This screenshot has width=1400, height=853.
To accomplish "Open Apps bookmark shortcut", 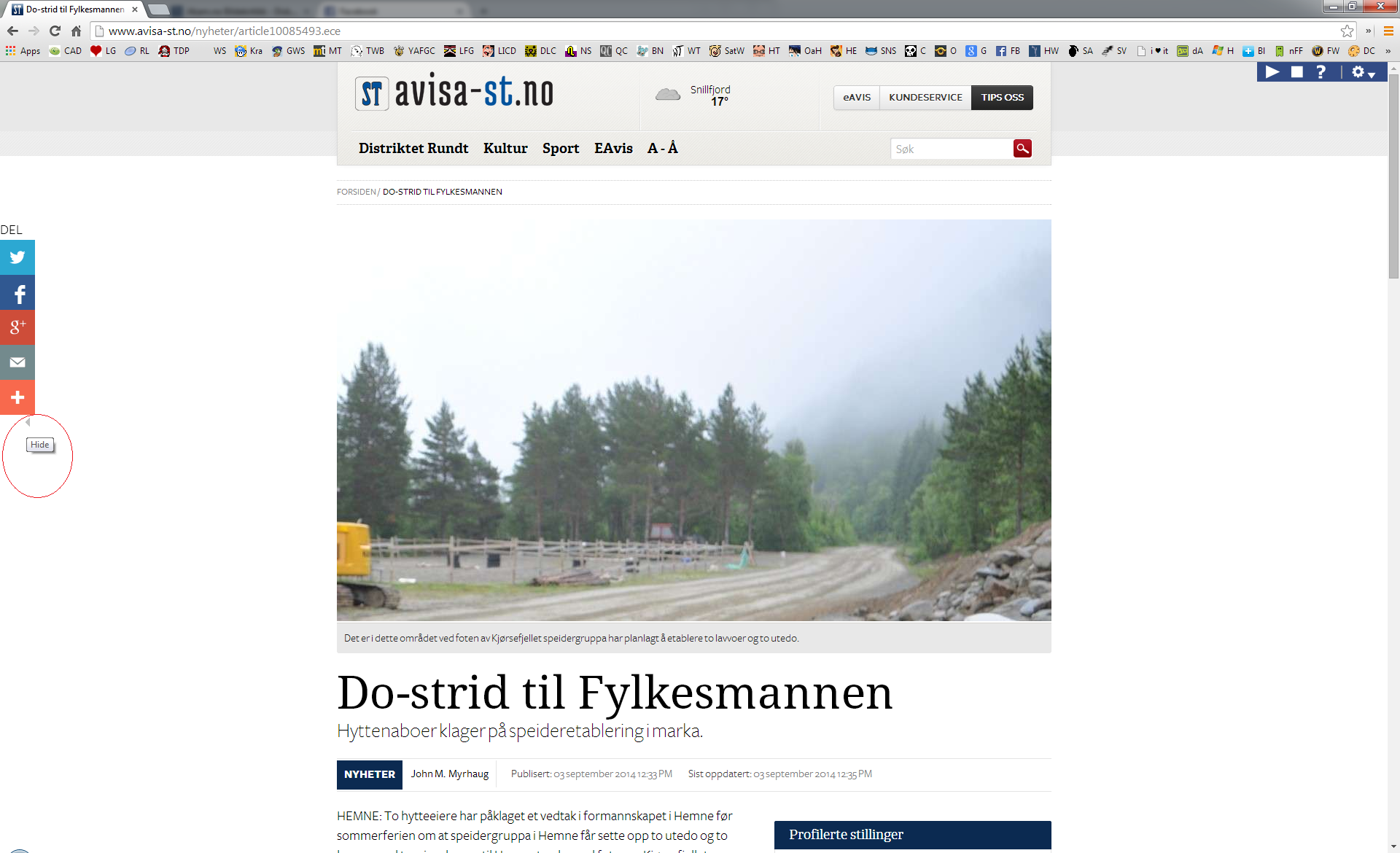I will click(x=23, y=51).
